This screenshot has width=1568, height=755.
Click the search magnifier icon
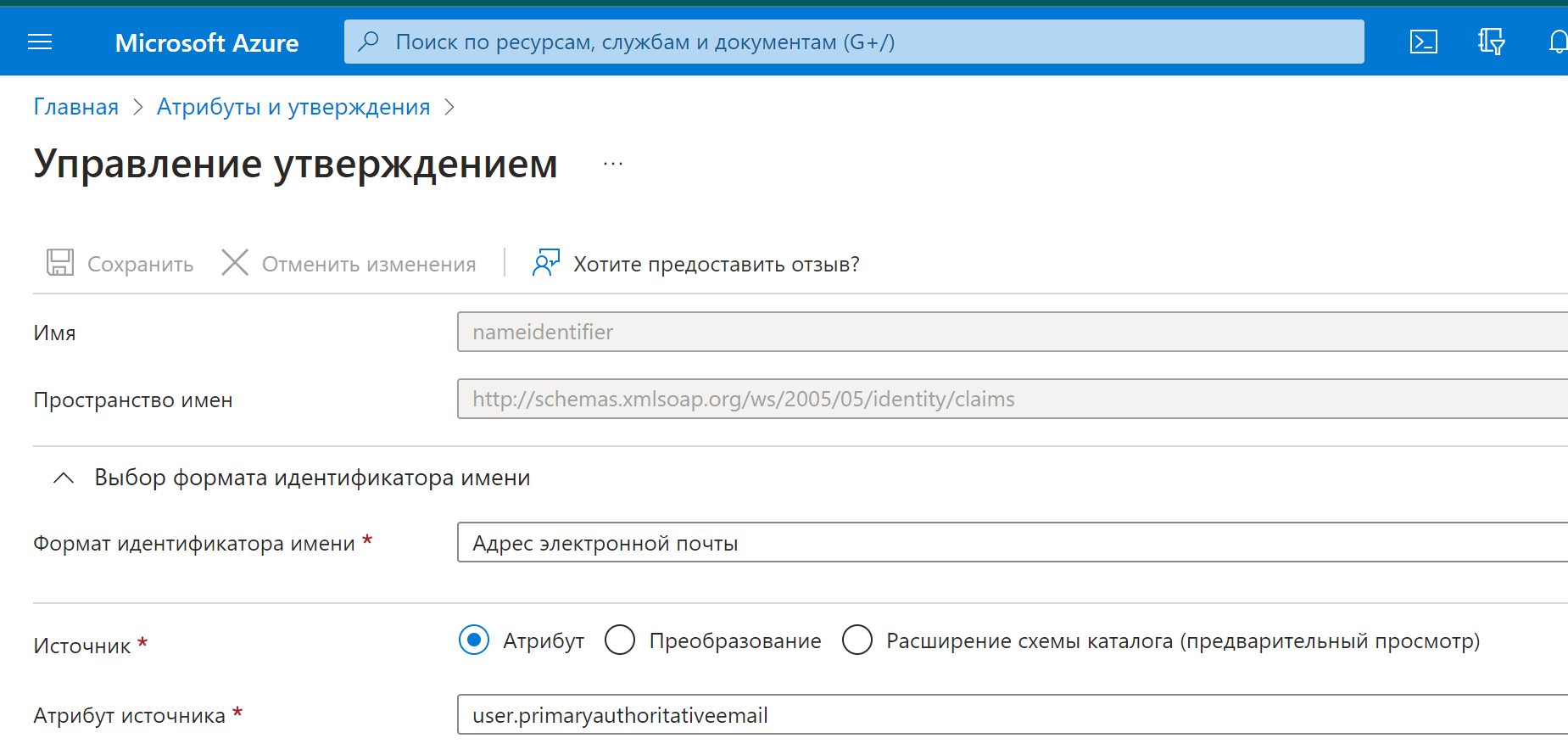coord(369,42)
